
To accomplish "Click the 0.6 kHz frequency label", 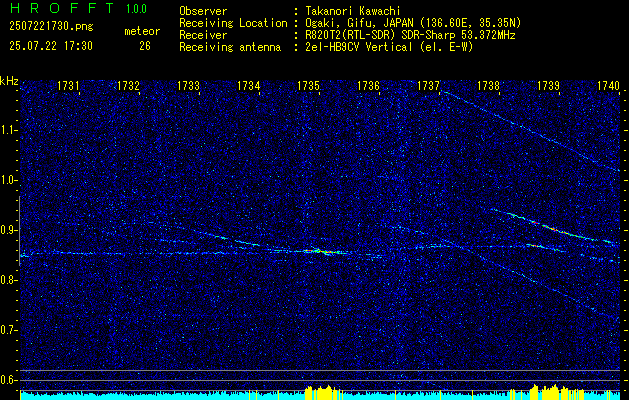I will (9, 380).
